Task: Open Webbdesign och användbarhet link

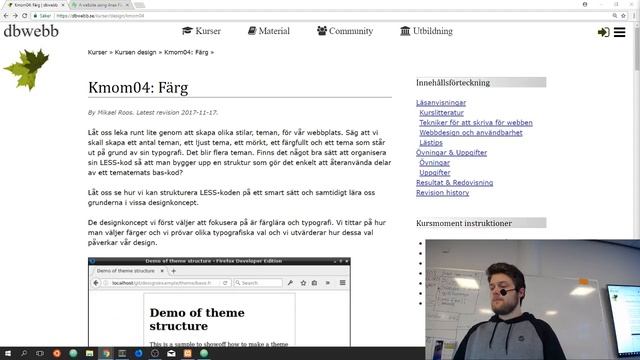Action: click(x=471, y=133)
